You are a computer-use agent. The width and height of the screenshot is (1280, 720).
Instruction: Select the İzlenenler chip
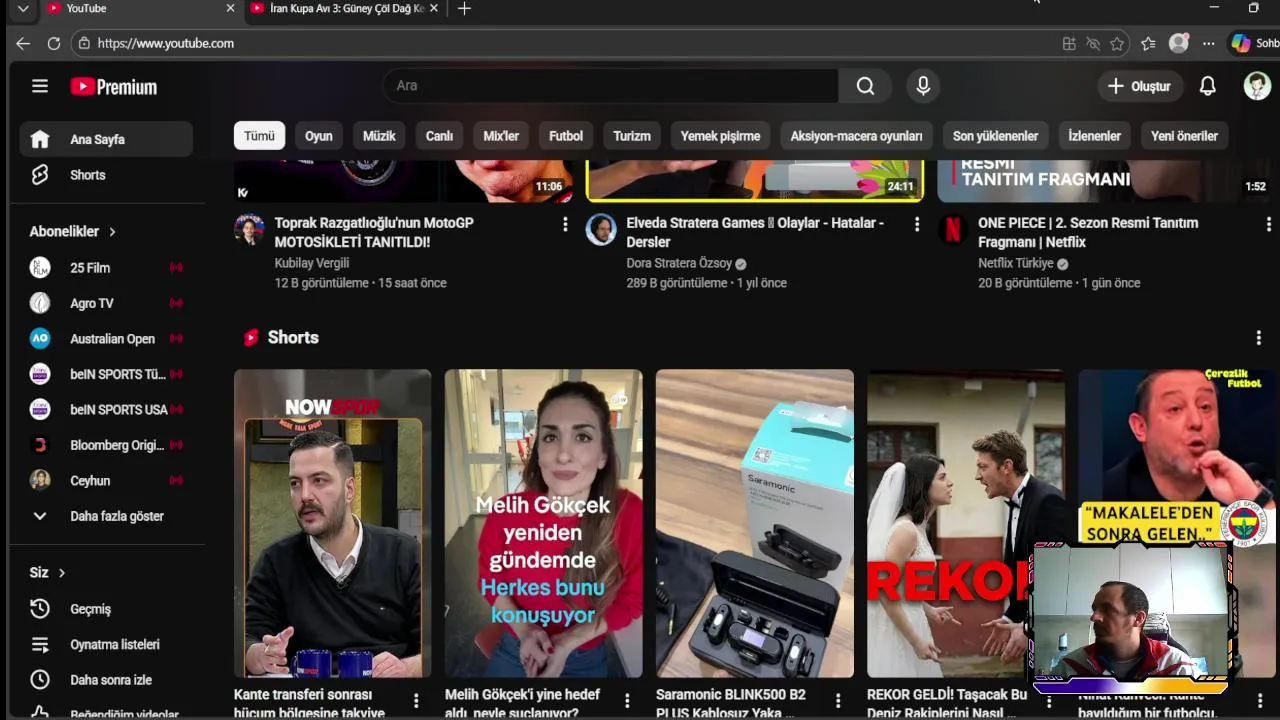1094,136
